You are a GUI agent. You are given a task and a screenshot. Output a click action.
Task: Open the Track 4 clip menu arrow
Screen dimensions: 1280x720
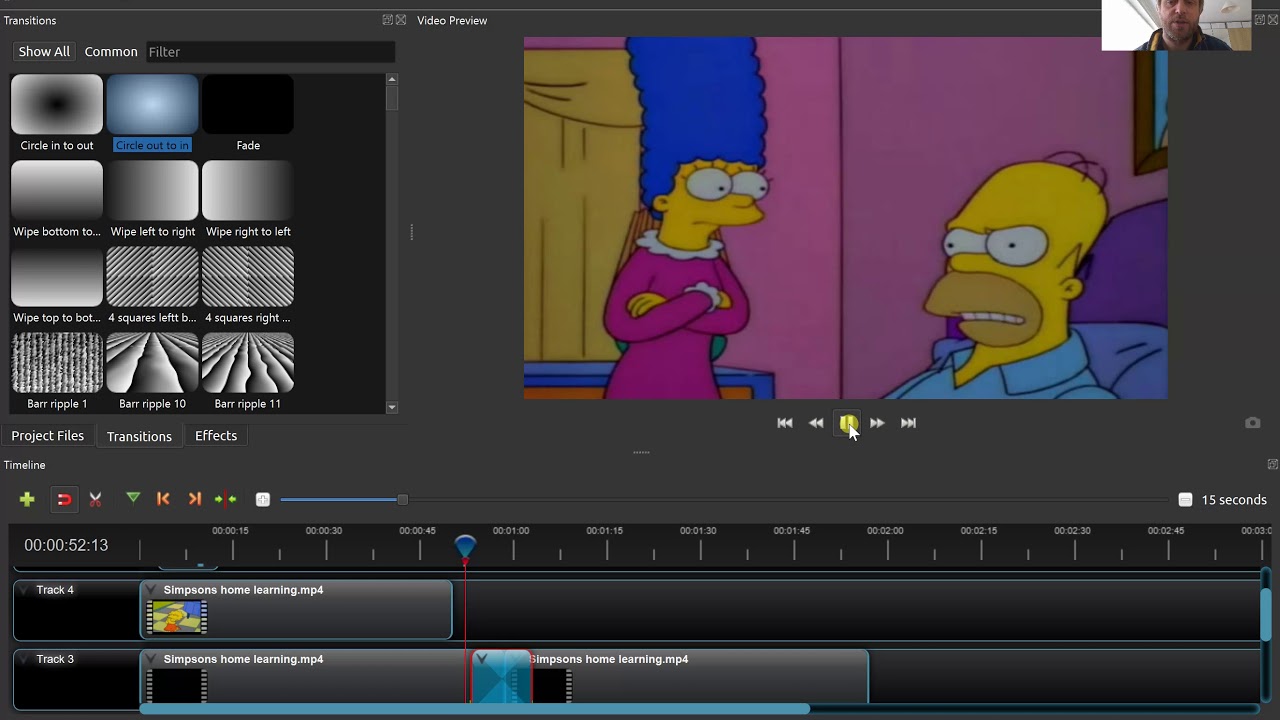tap(151, 590)
